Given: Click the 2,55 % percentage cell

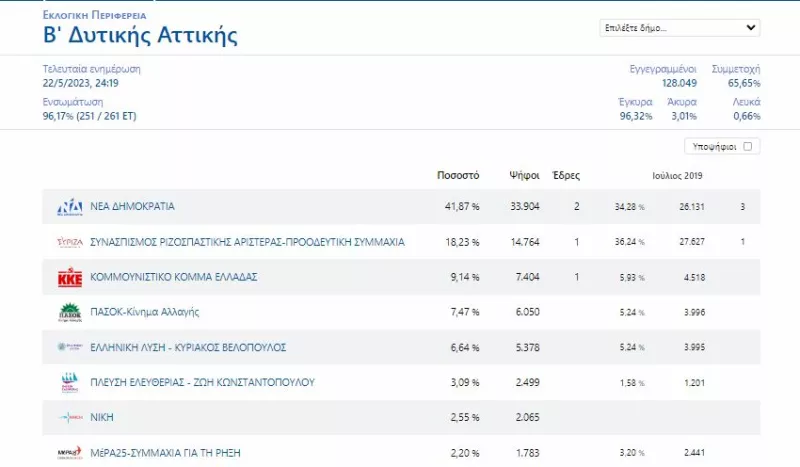Looking at the screenshot, I should (x=465, y=417).
